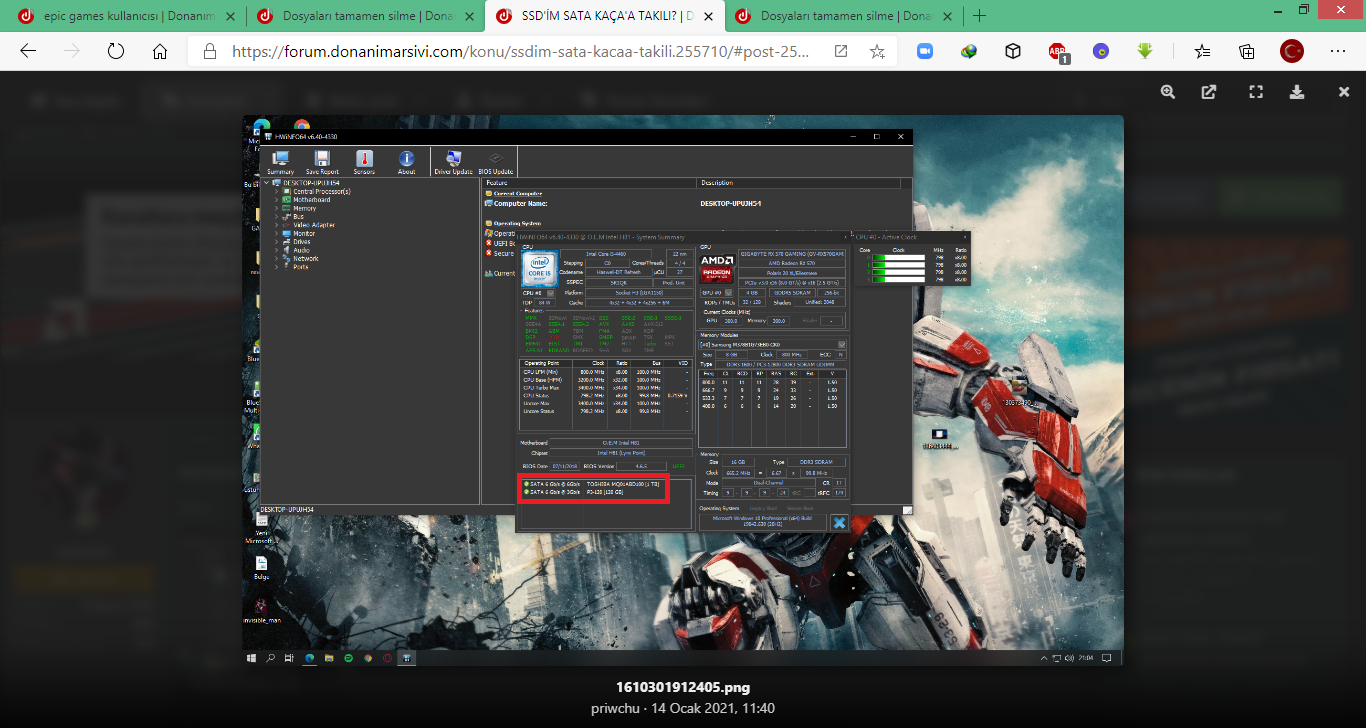The image size is (1366, 728).
Task: Click HWiNFO Save Report icon in the image
Action: 322,162
